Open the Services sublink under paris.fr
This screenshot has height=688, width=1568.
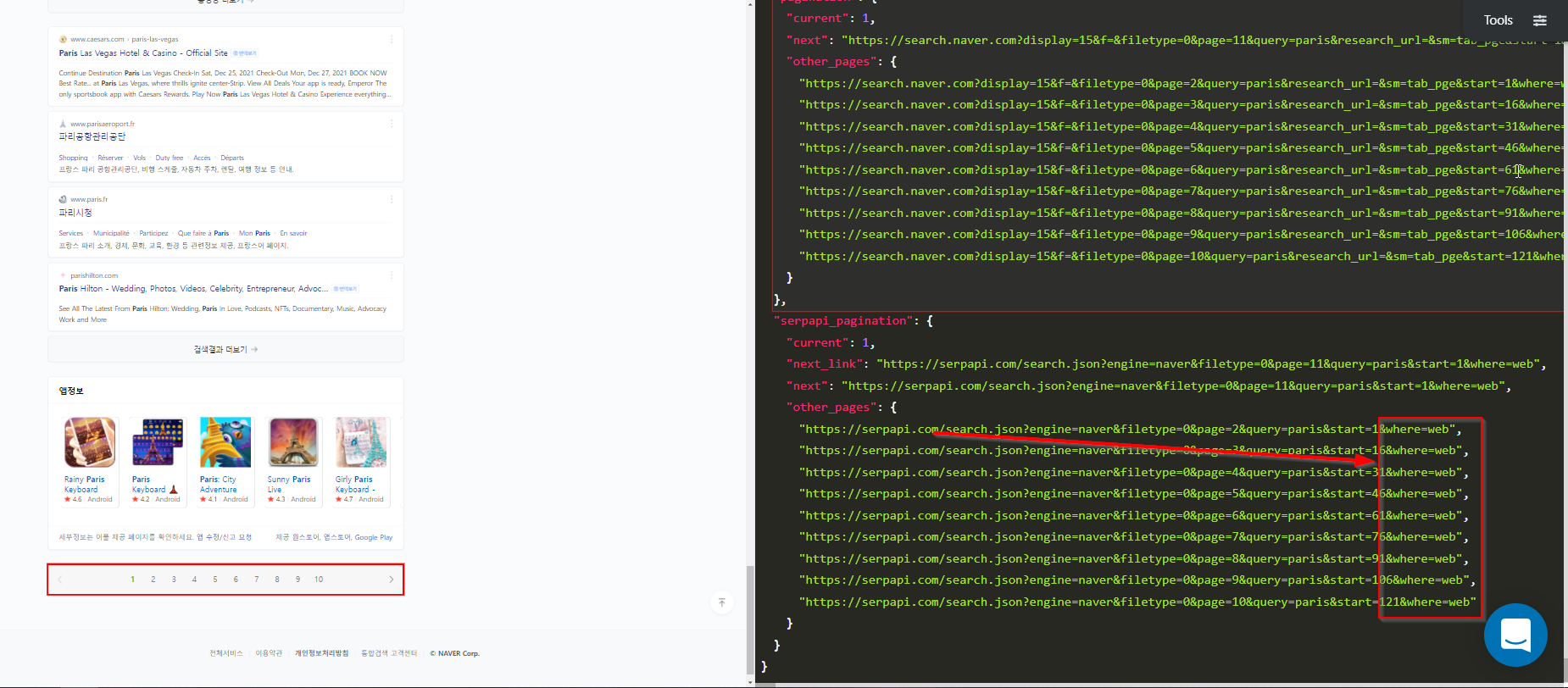[x=70, y=233]
